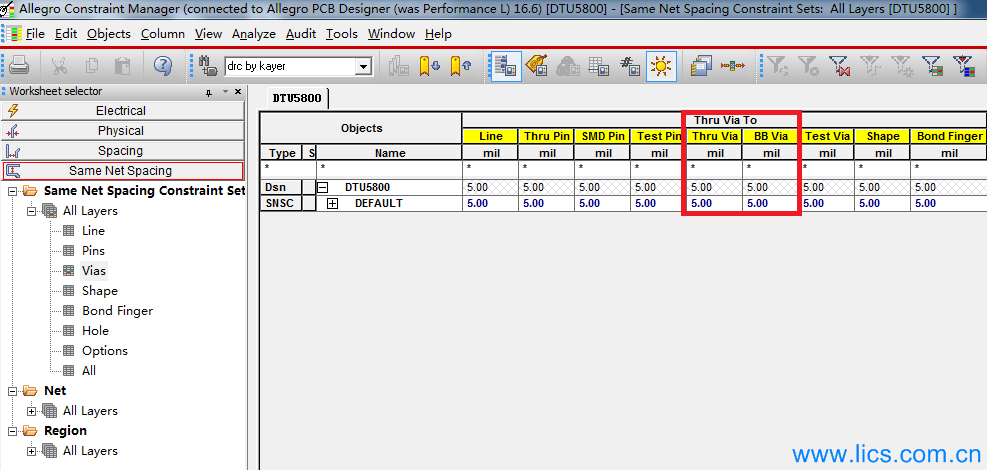Click the yellow tag toolbar icon
987x470 pixels.
(x=536, y=65)
